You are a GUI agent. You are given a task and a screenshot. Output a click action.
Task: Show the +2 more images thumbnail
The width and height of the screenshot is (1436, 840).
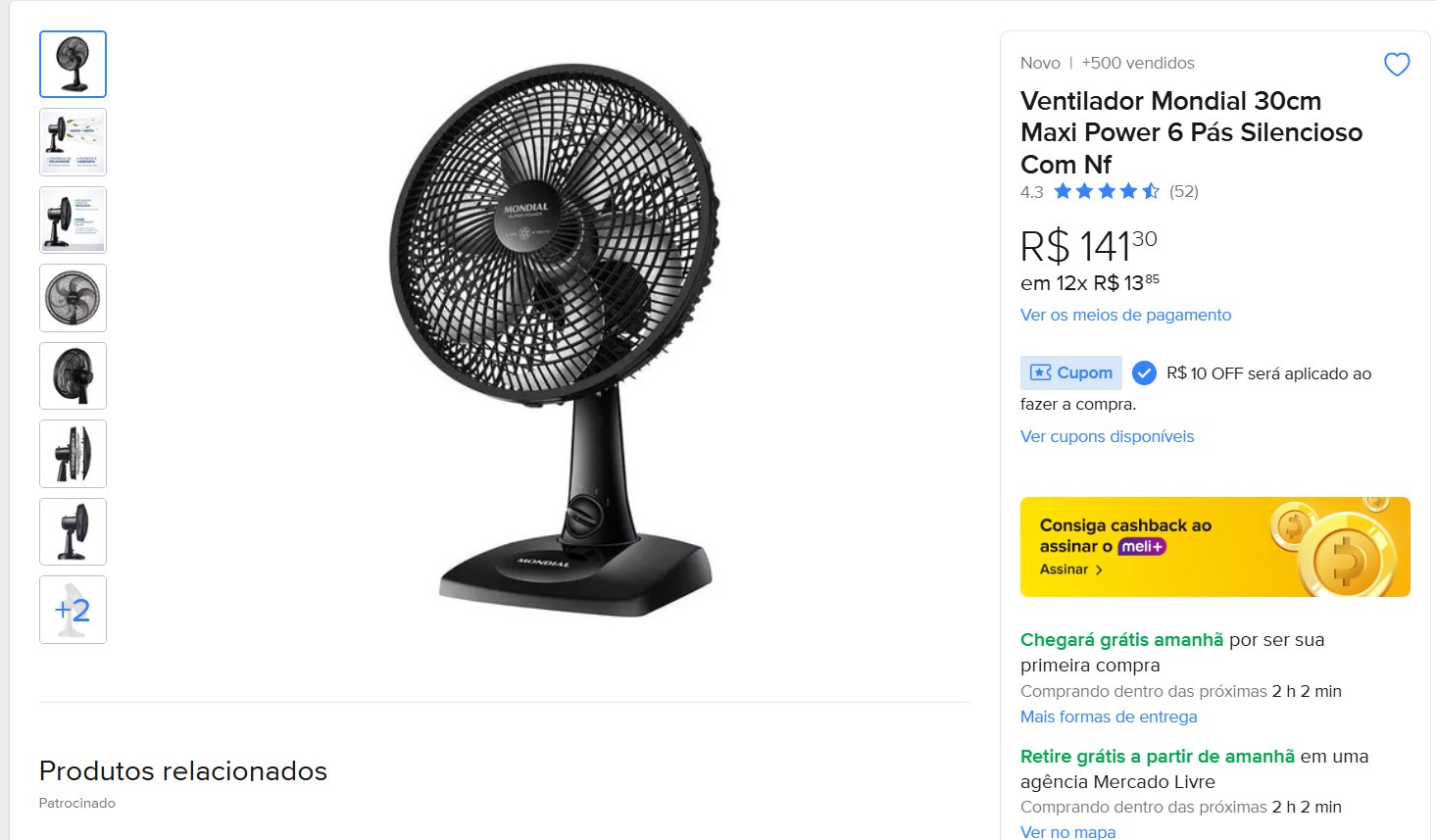74,610
